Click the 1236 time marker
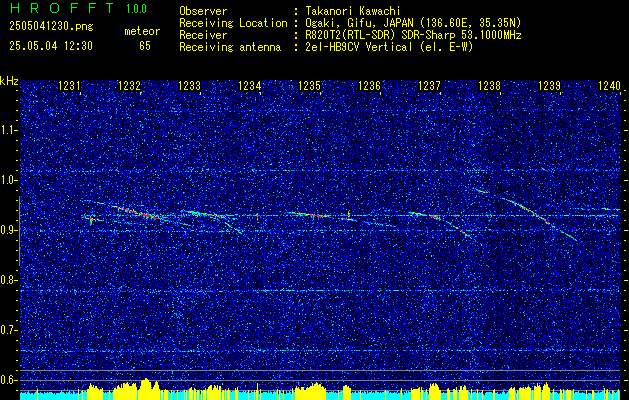The height and width of the screenshot is (400, 629). click(x=369, y=86)
